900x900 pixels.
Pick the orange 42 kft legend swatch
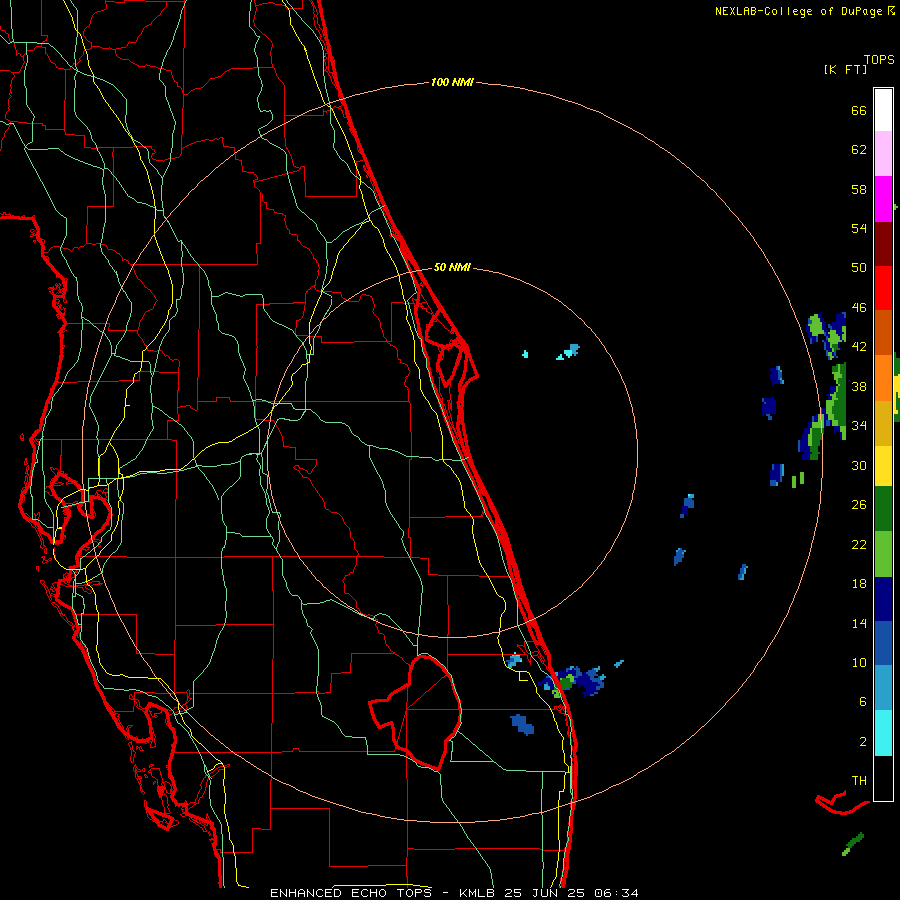tap(883, 377)
